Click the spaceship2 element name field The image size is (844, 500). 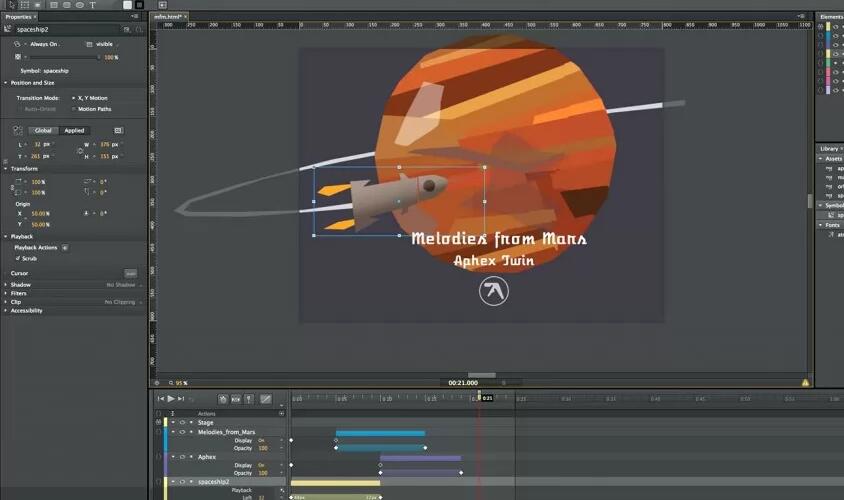point(67,30)
